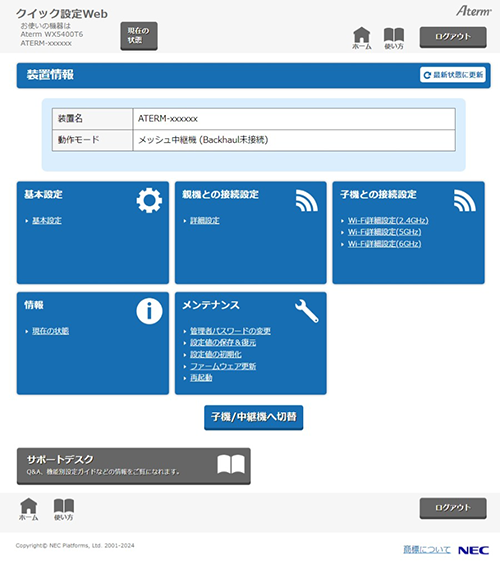Click the bottom ホーム house icon
The image size is (500, 563).
pos(29,509)
